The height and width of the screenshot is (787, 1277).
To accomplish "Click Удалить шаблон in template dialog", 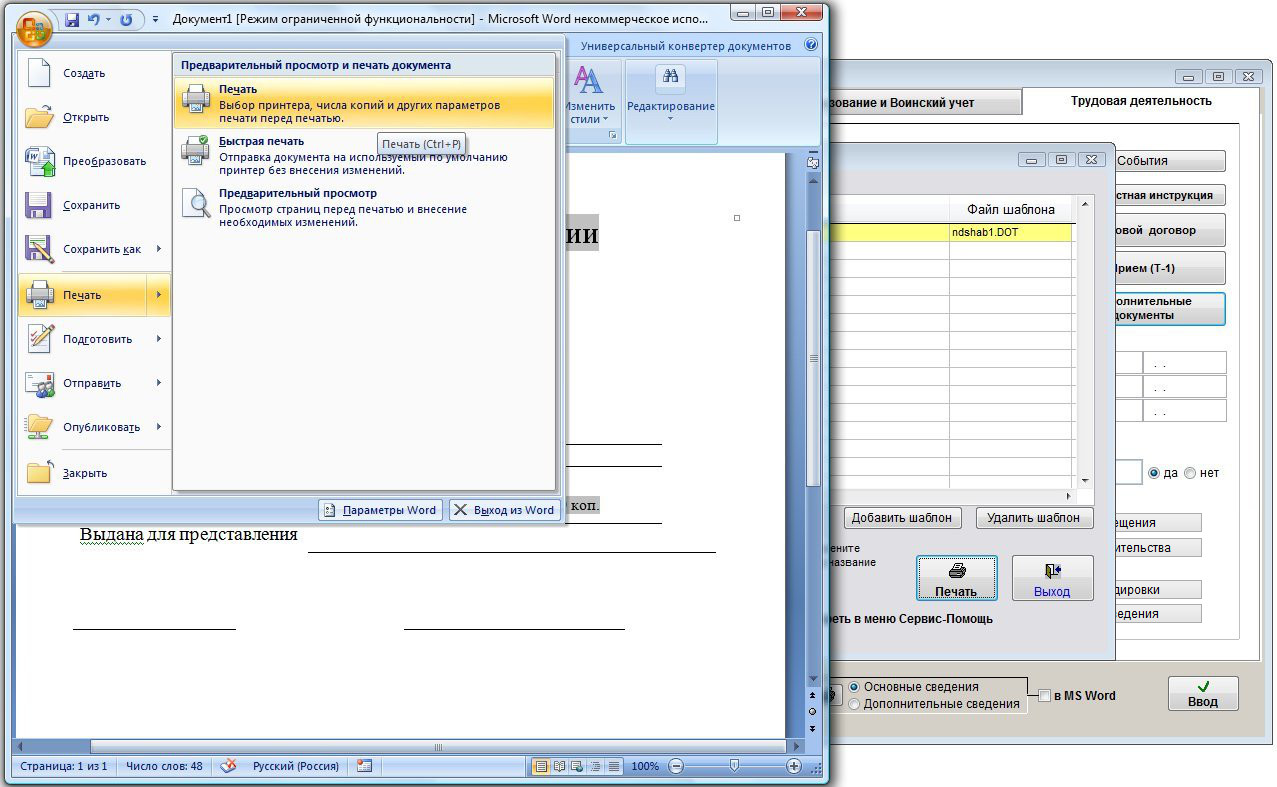I will (1034, 518).
